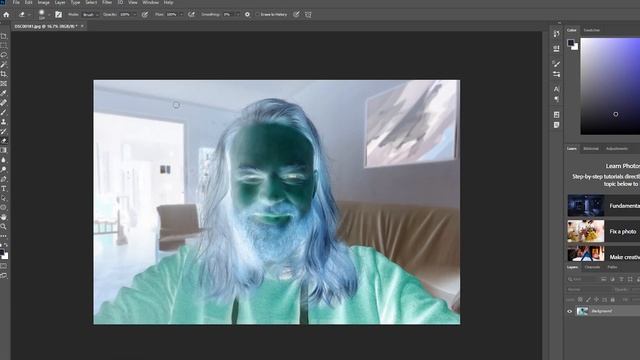Toggle lock all icon in Layers panel
Image resolution: width=640 pixels, height=360 pixels.
pos(613,300)
